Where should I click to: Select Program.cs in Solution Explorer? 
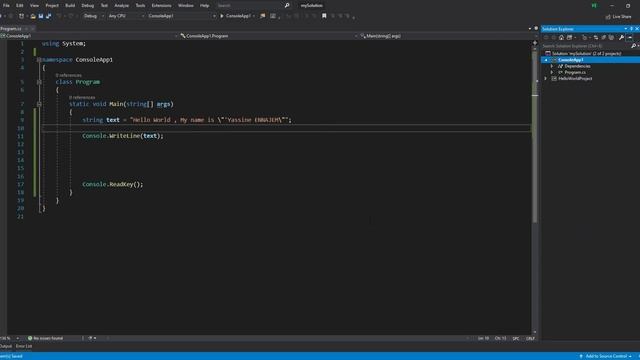[x=575, y=72]
